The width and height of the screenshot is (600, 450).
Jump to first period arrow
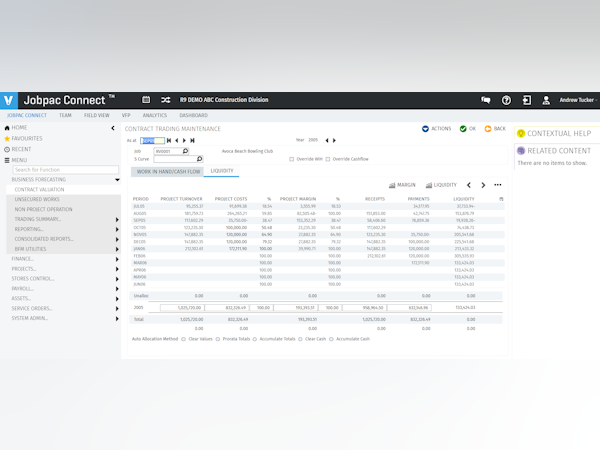click(169, 140)
